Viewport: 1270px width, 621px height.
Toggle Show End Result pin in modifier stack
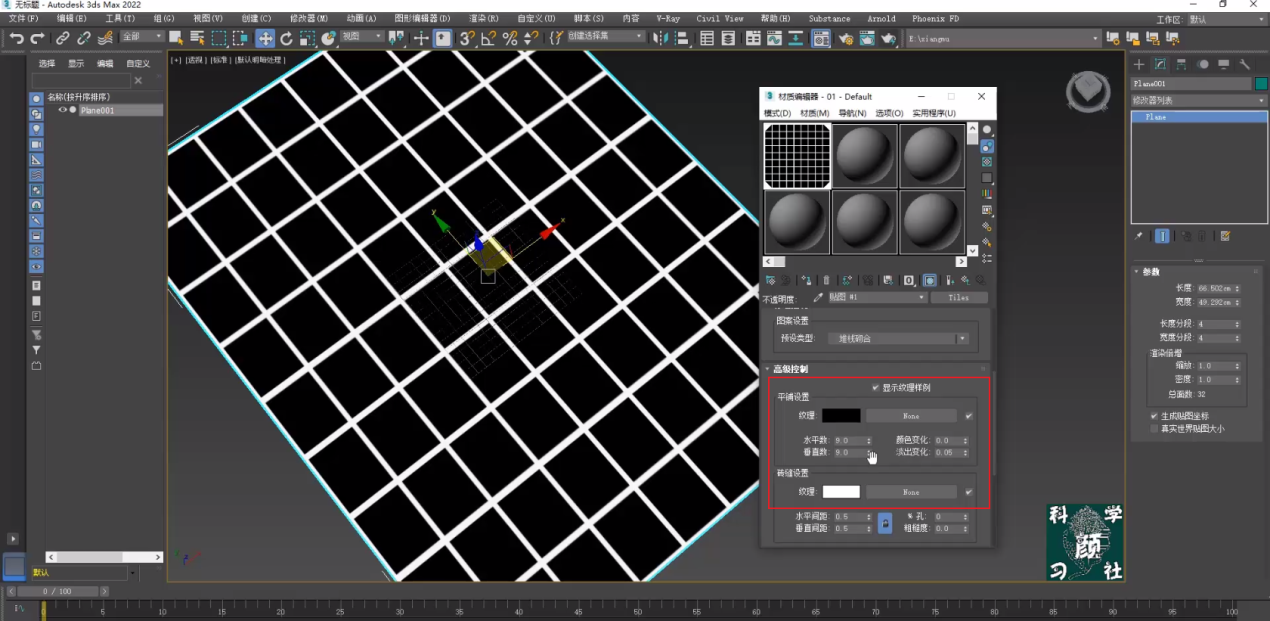click(1163, 236)
